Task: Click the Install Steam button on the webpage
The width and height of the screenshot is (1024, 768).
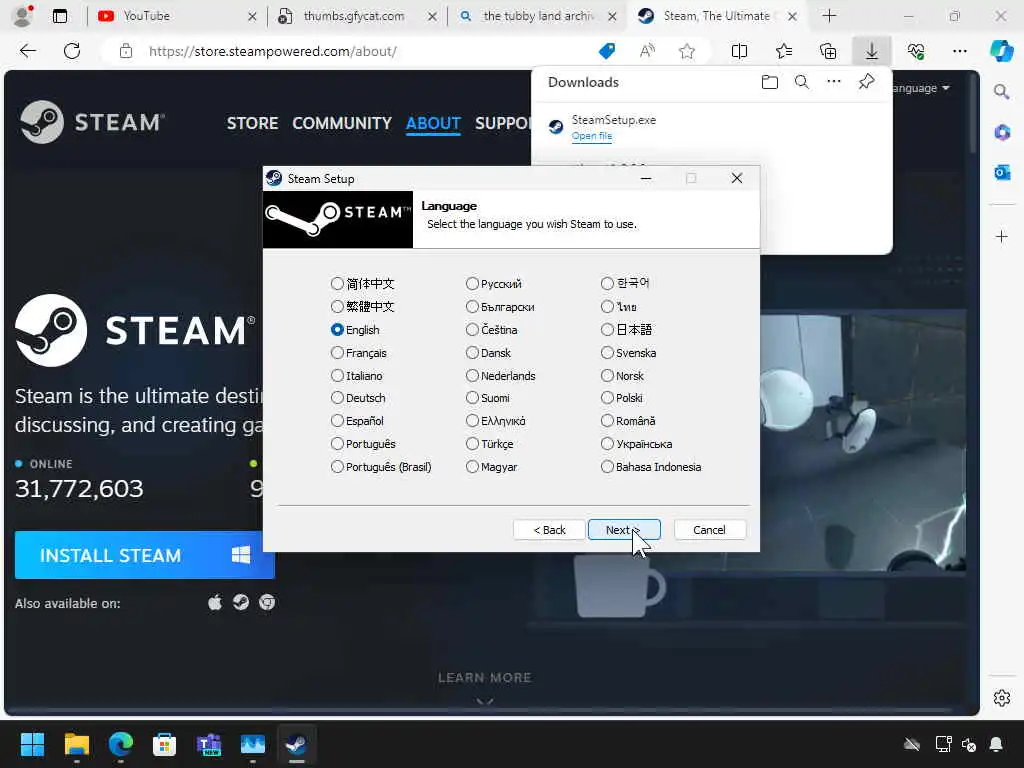Action: click(x=144, y=555)
